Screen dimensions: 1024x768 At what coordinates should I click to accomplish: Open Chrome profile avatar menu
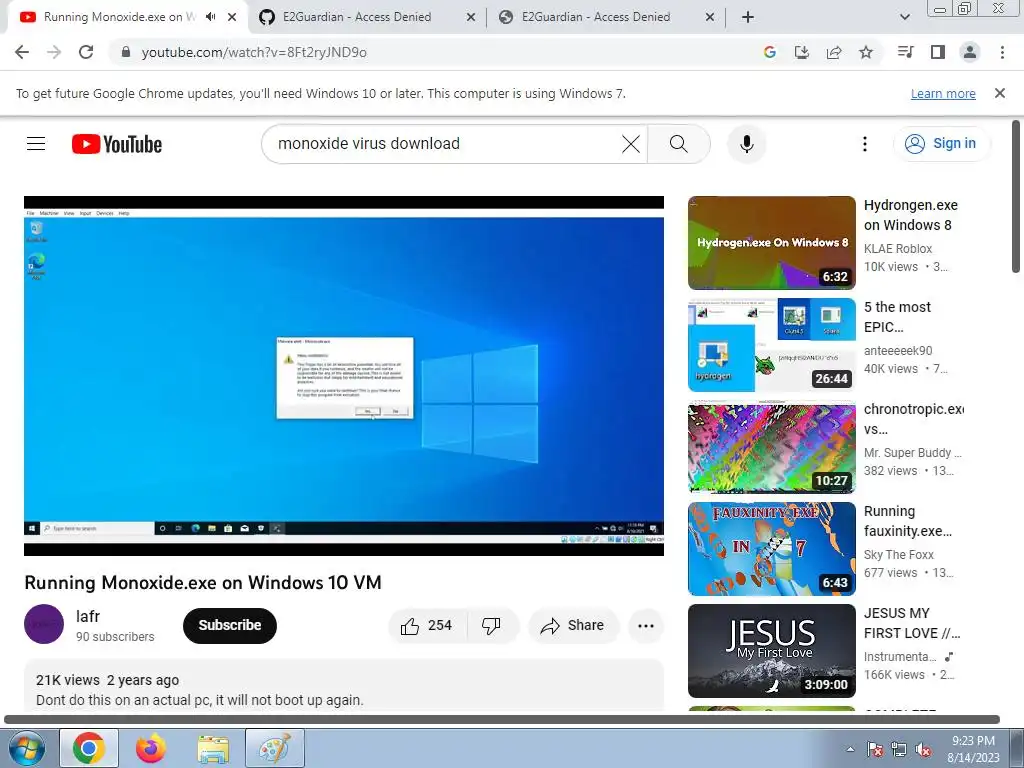[970, 52]
